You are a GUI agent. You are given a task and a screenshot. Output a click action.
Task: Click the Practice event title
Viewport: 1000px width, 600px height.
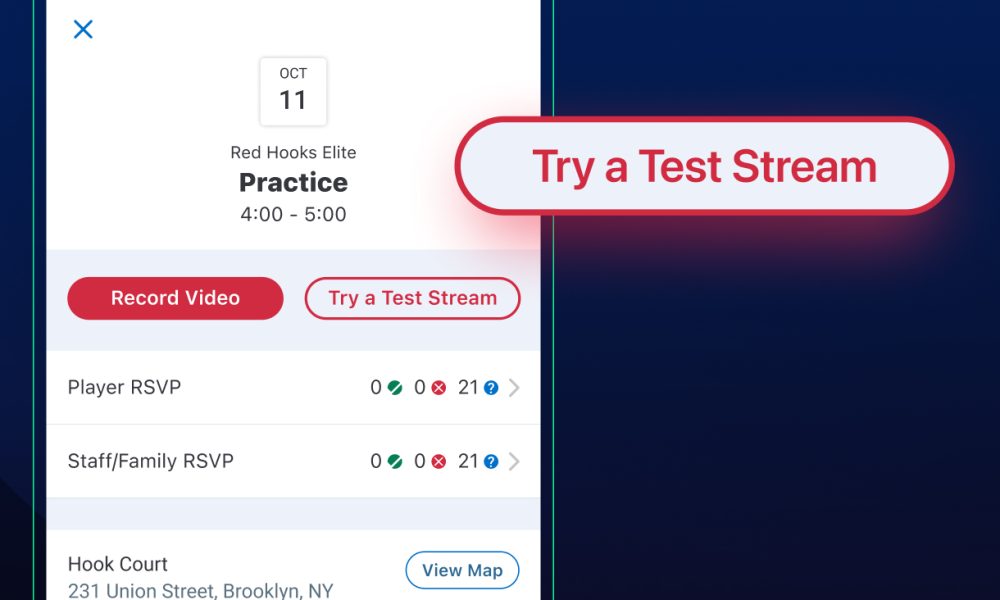click(293, 182)
